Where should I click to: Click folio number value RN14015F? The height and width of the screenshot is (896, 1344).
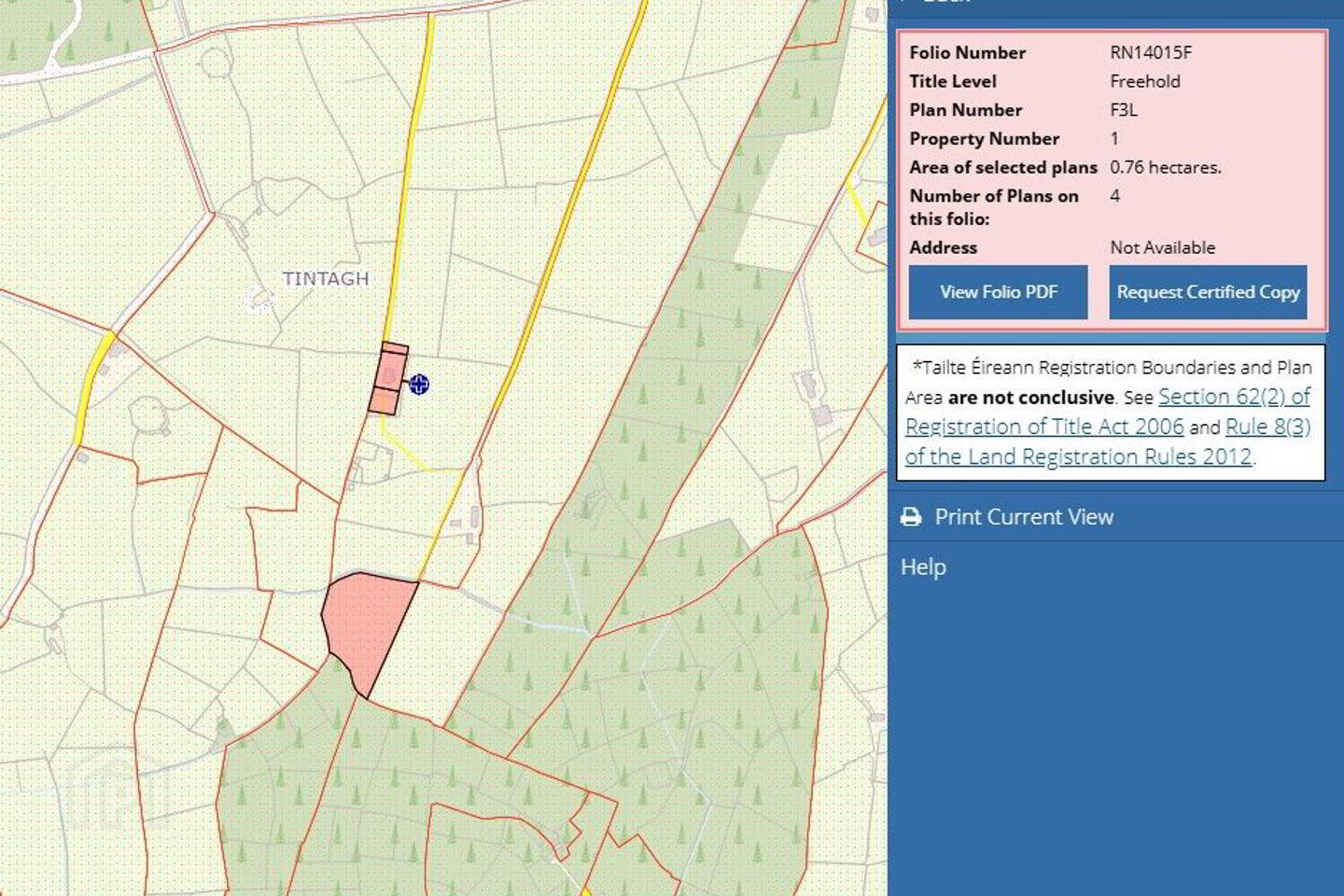[x=1151, y=52]
